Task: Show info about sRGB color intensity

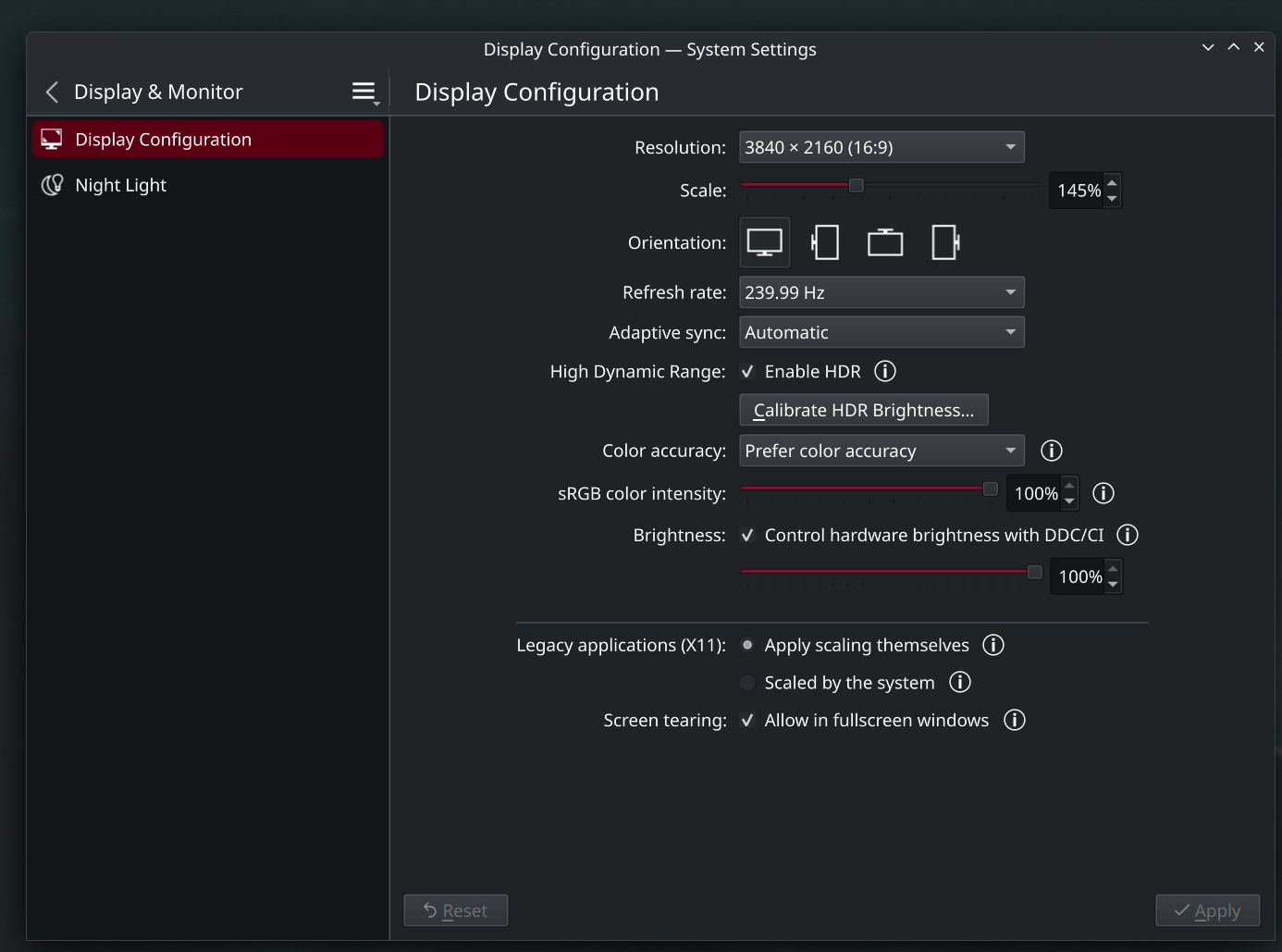Action: [x=1103, y=493]
